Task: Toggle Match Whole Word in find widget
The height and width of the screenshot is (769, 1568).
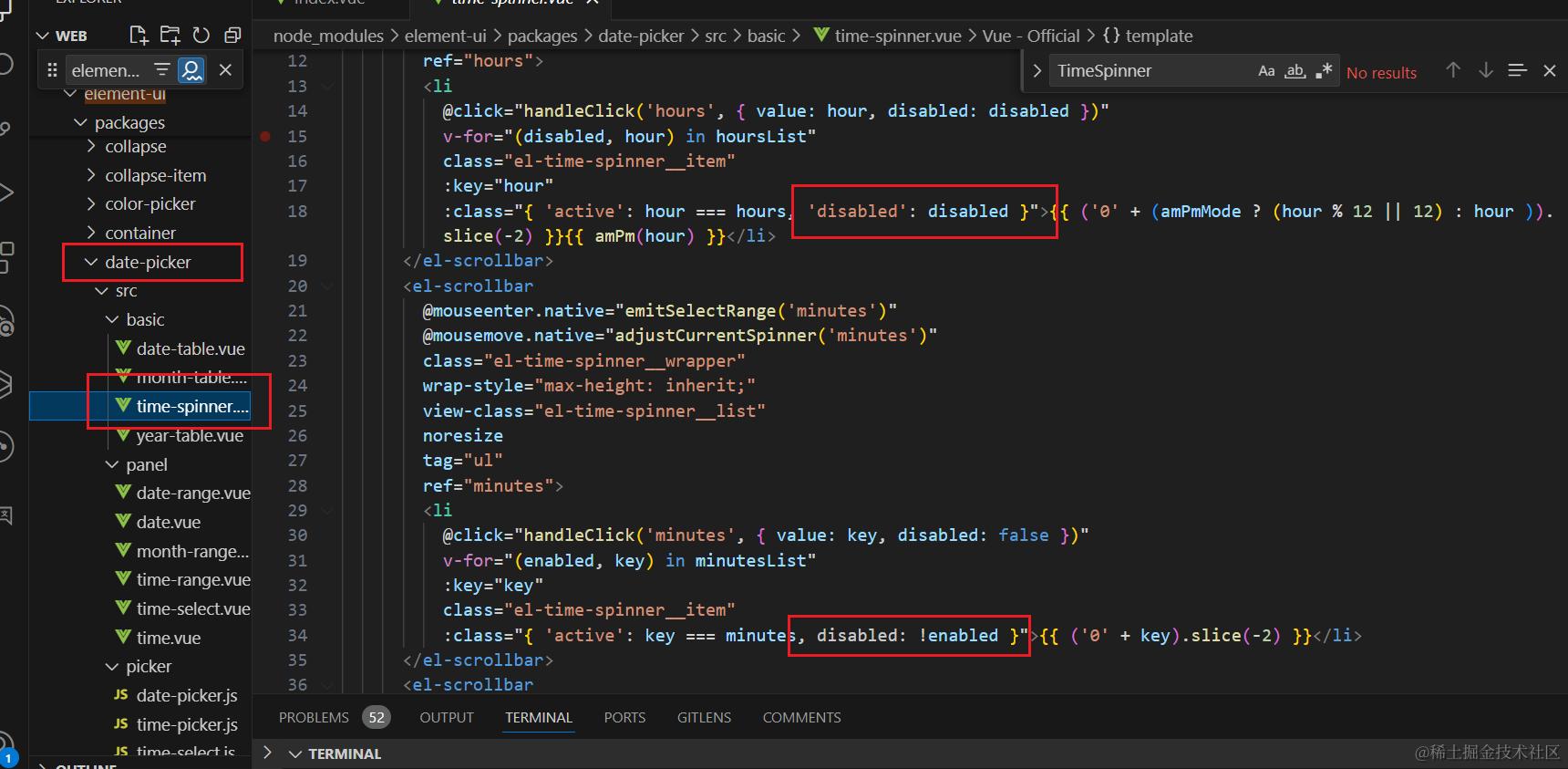Action: (x=1295, y=71)
